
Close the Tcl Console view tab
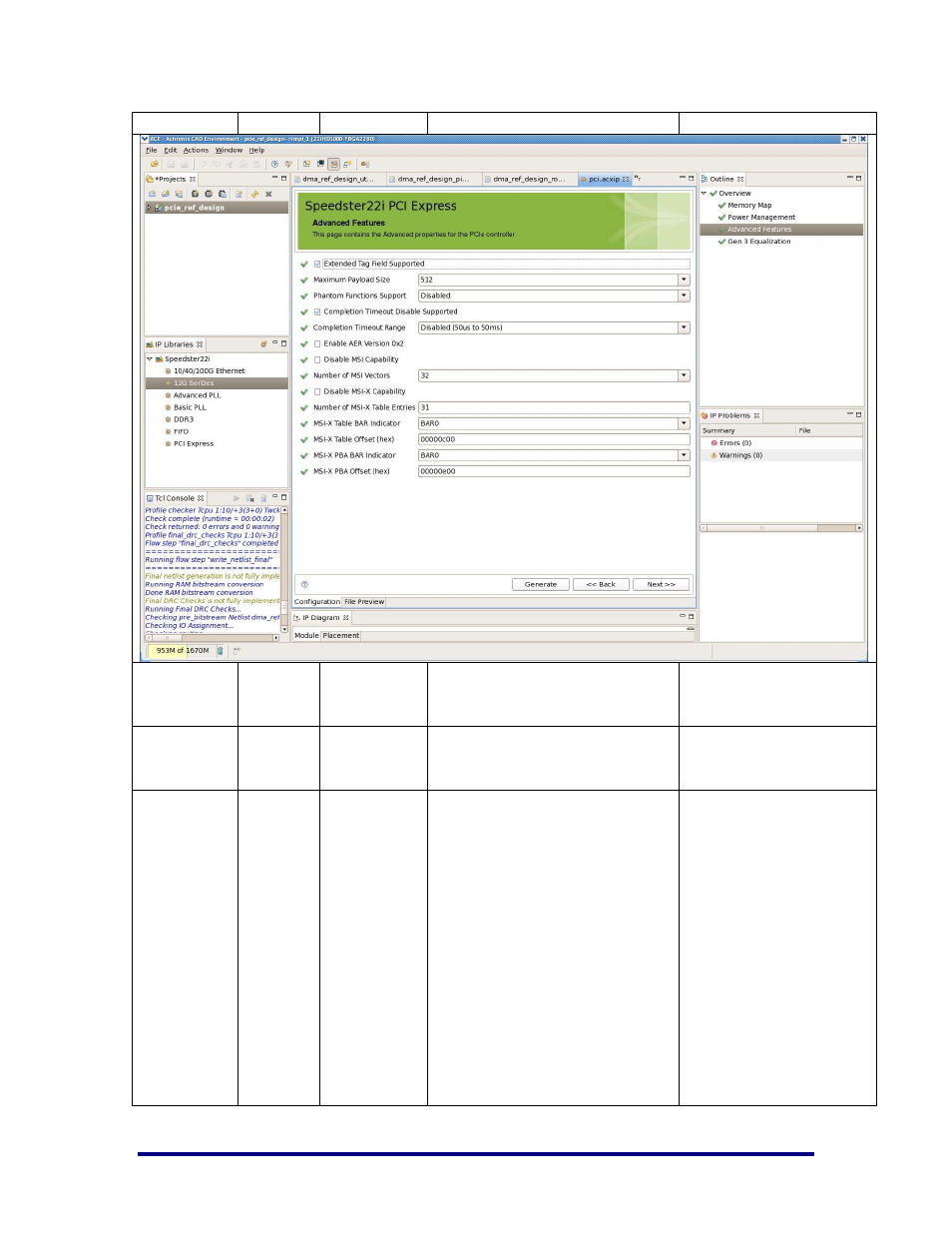click(201, 498)
